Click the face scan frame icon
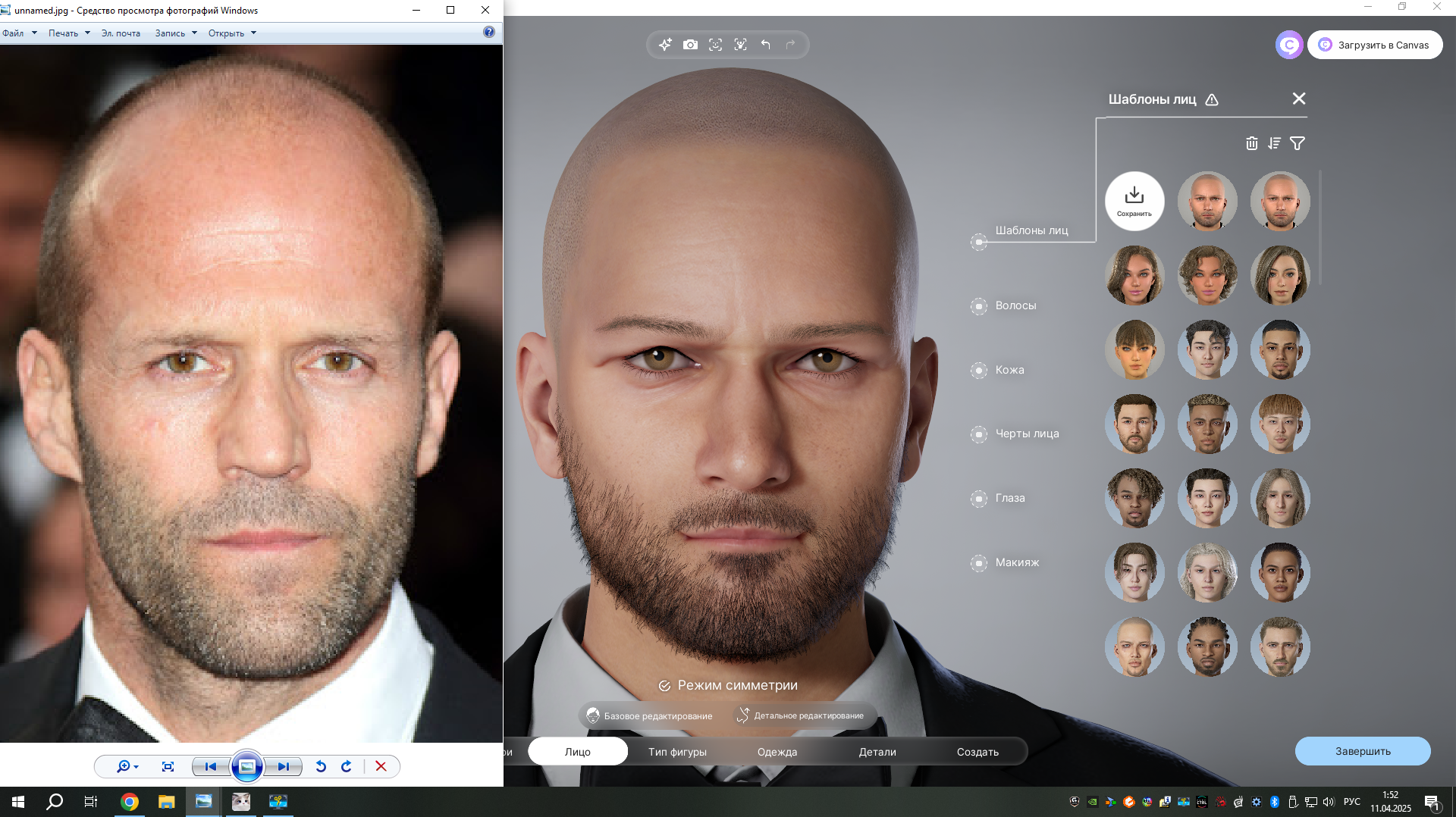The image size is (1456, 817). point(715,45)
